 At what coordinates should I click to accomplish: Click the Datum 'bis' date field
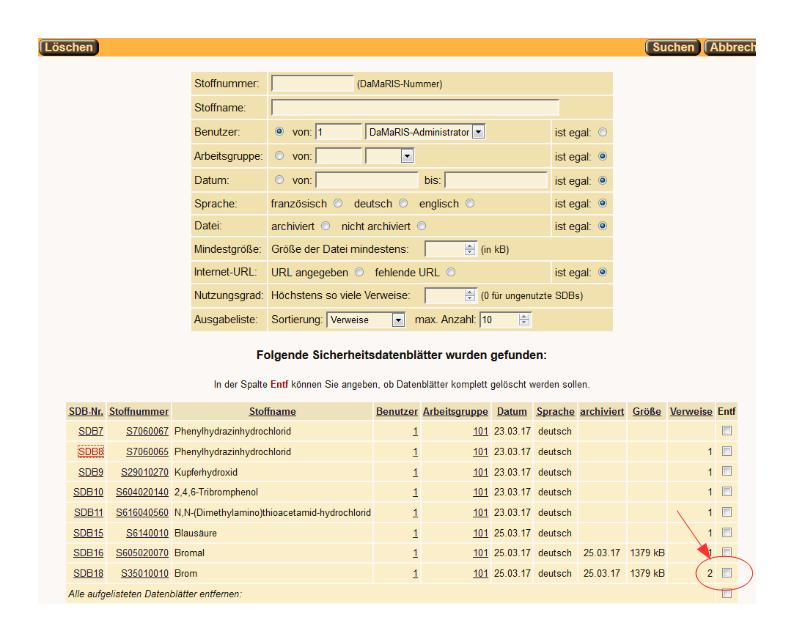[x=496, y=180]
